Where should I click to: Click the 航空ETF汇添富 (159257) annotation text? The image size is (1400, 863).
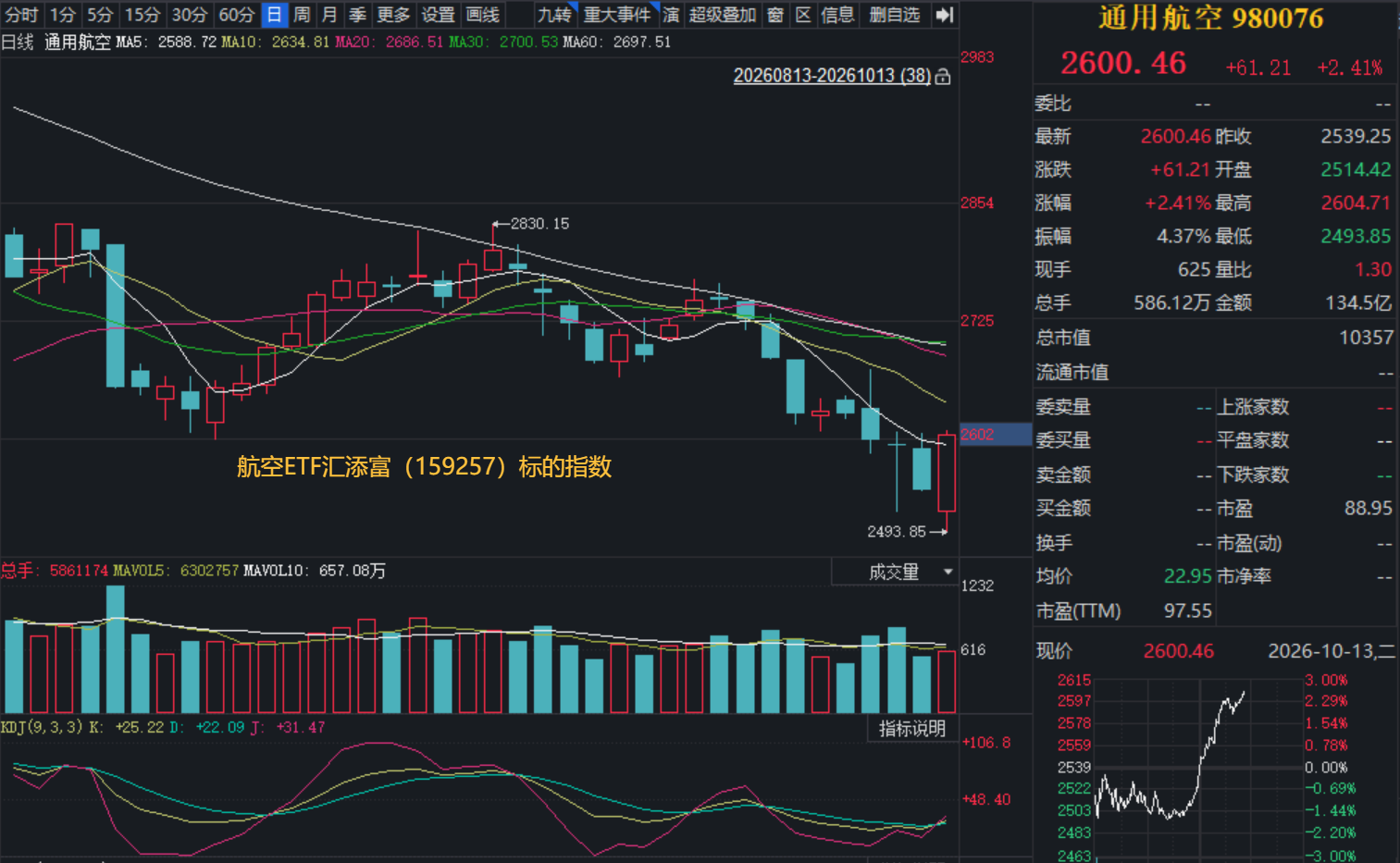[424, 467]
